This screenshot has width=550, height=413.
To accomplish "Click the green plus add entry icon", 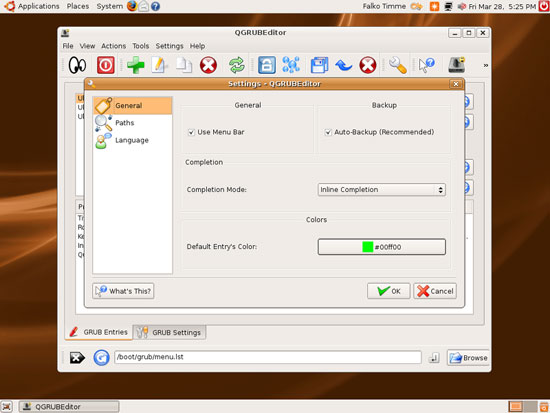I will point(135,65).
